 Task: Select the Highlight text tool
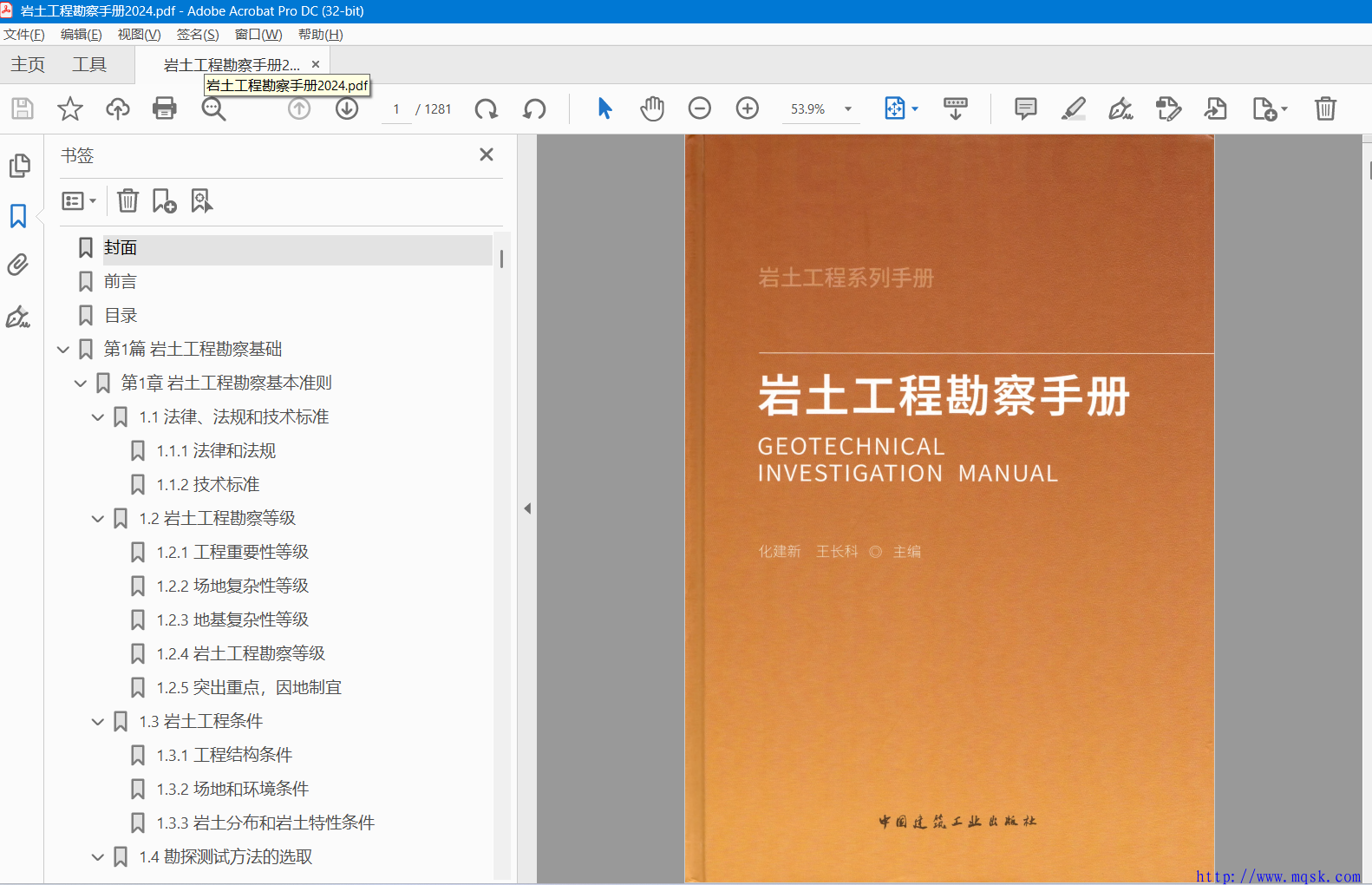point(1073,108)
